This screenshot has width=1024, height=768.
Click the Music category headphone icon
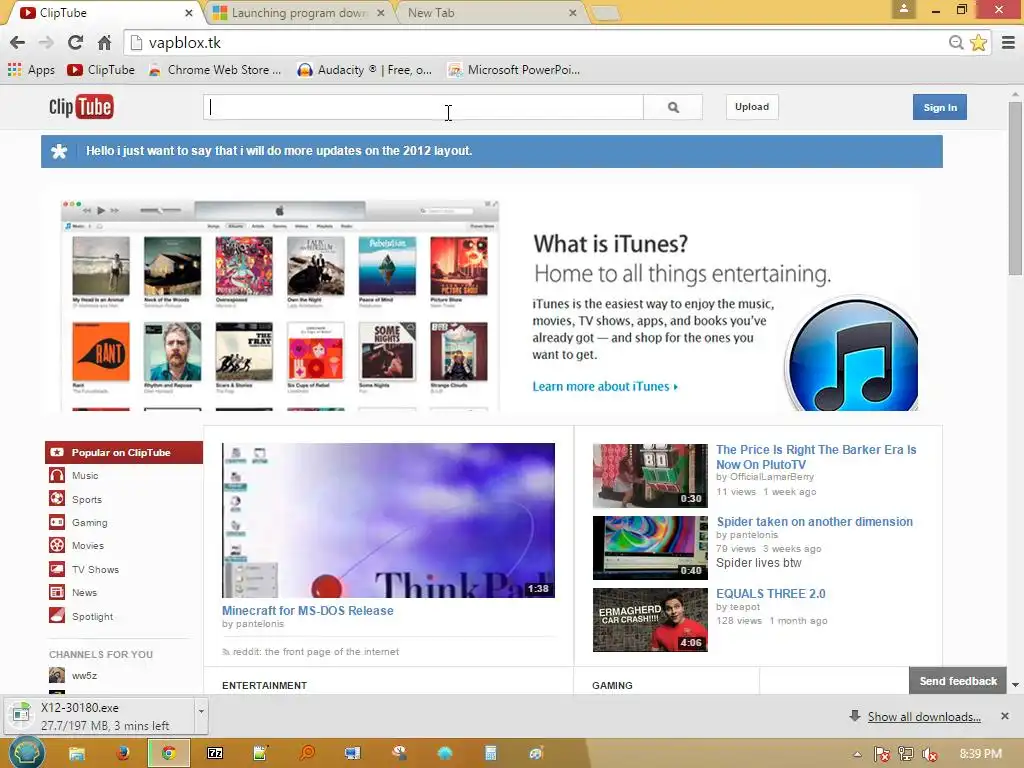pos(57,475)
